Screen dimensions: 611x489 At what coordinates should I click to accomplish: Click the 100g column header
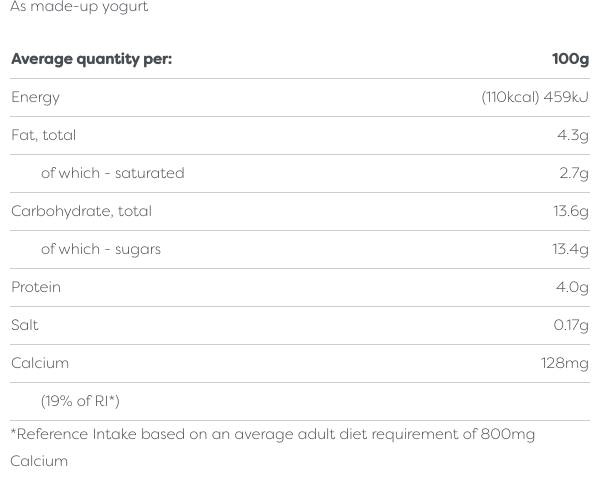tap(570, 59)
